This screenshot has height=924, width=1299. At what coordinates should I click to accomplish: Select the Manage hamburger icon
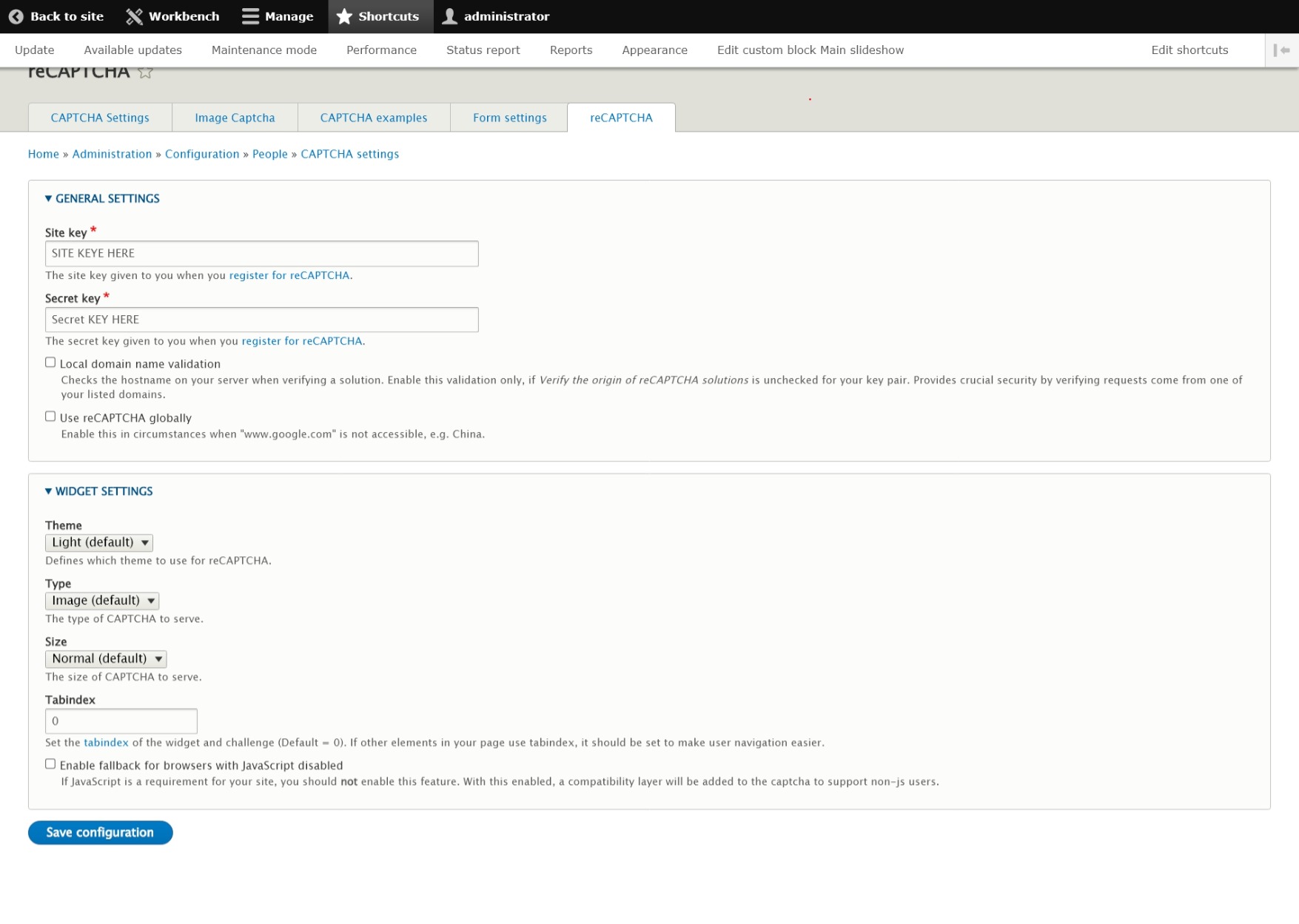pos(249,16)
